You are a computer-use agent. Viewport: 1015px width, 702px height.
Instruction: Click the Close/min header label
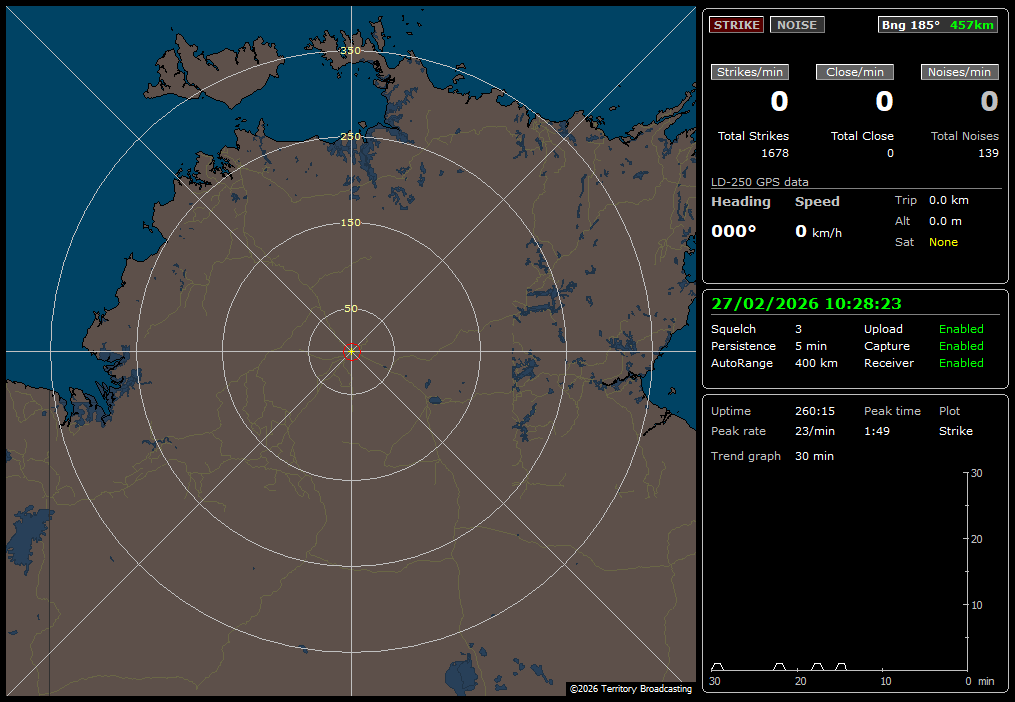tap(854, 72)
